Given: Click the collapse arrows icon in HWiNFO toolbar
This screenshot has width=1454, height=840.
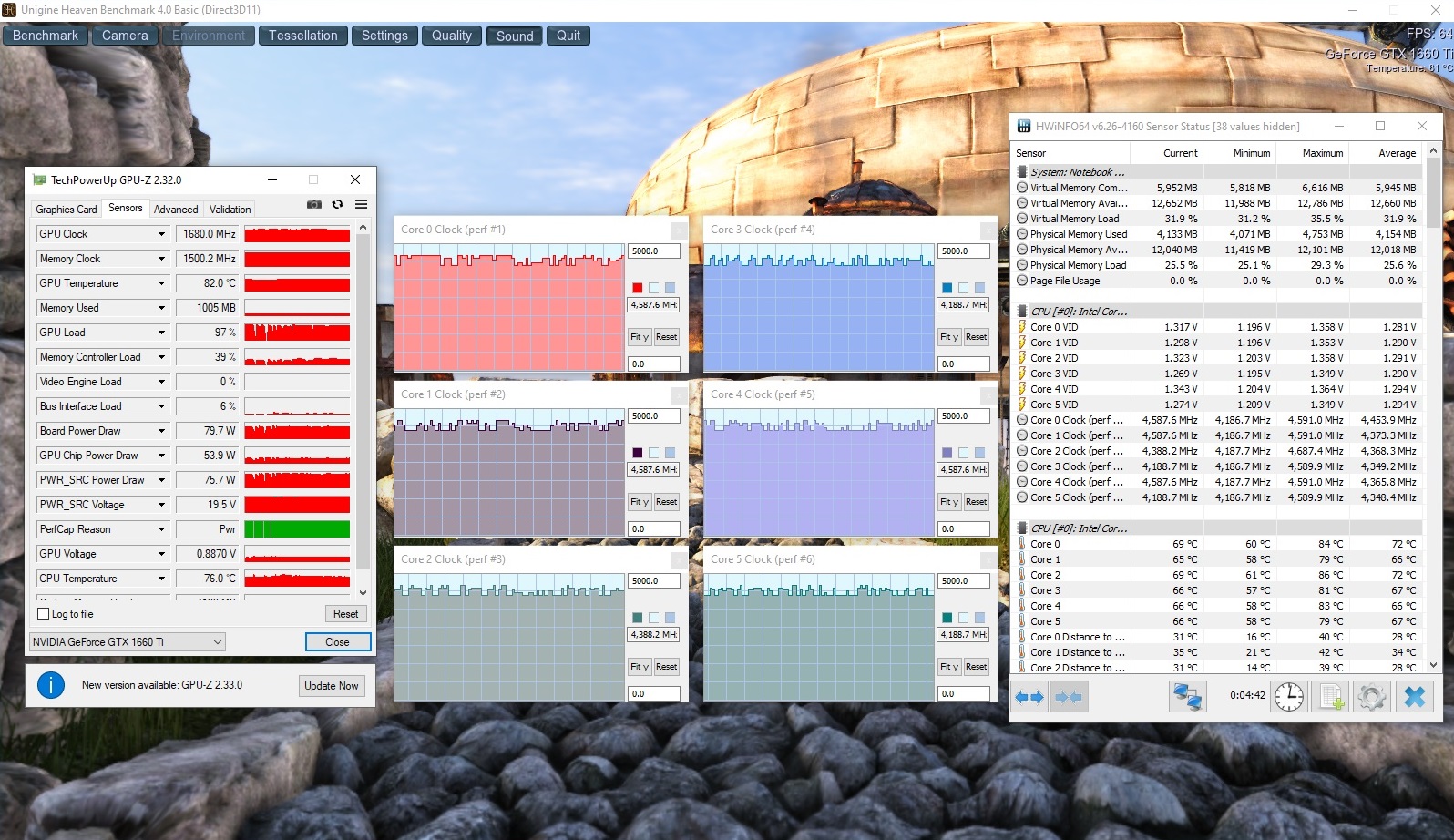Looking at the screenshot, I should [x=1069, y=697].
